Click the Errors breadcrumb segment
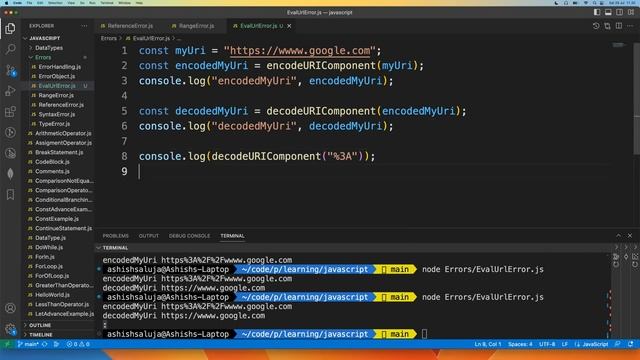This screenshot has width=640, height=360. tap(109, 38)
